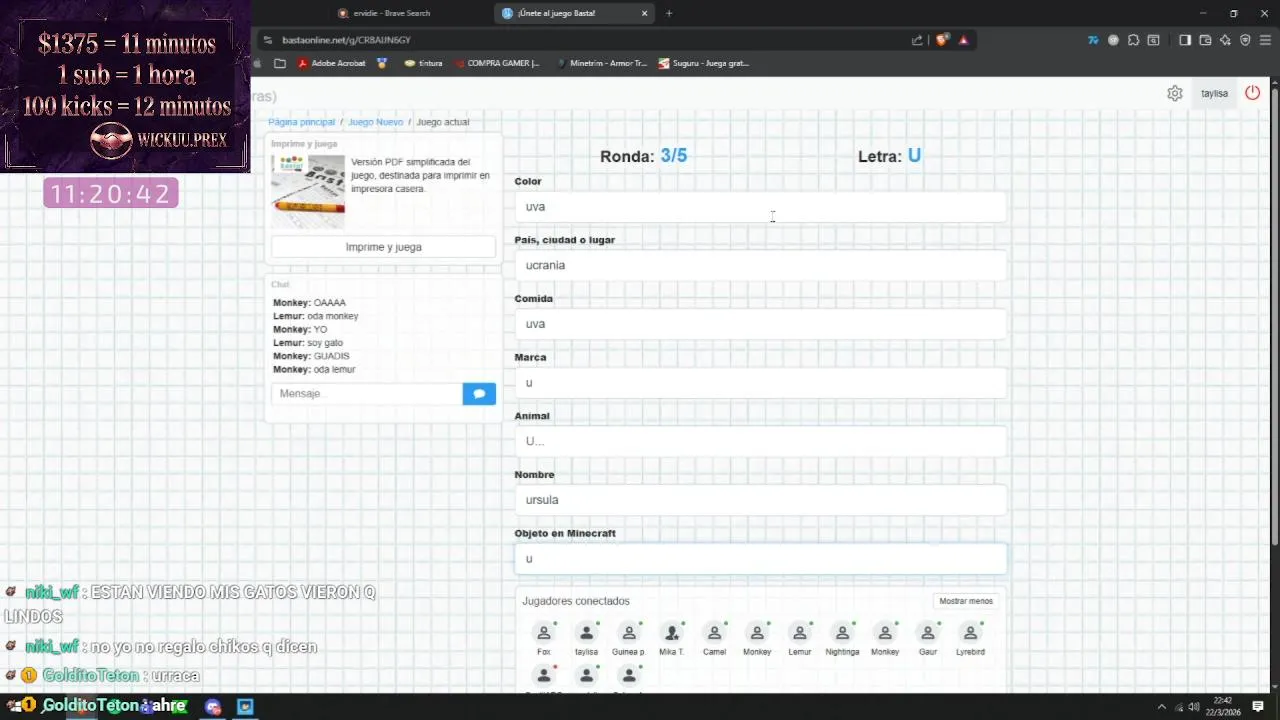Select Fox player avatar
The image size is (1280, 720).
coord(544,633)
